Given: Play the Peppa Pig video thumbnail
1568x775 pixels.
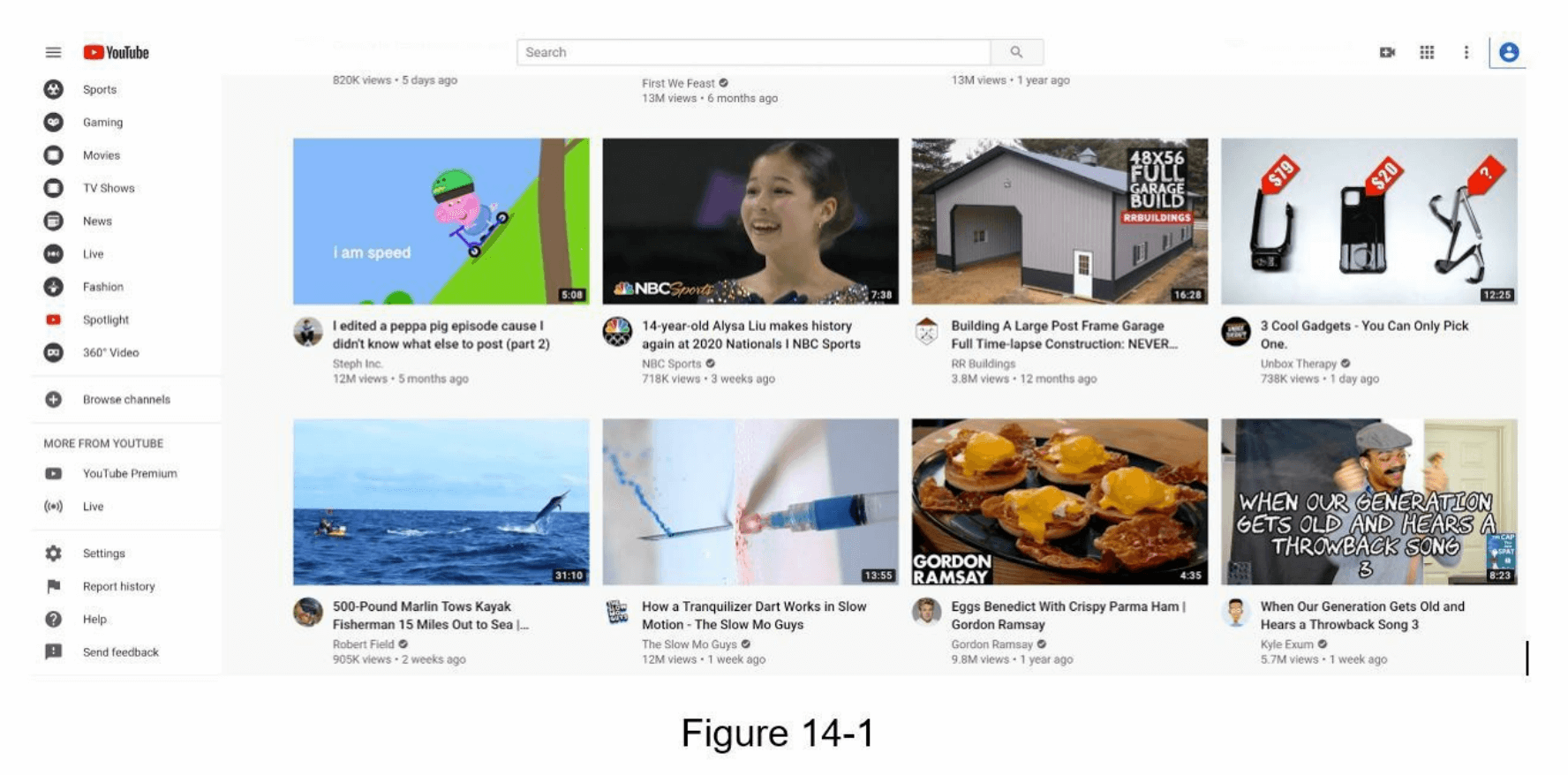Looking at the screenshot, I should pyautogui.click(x=441, y=221).
